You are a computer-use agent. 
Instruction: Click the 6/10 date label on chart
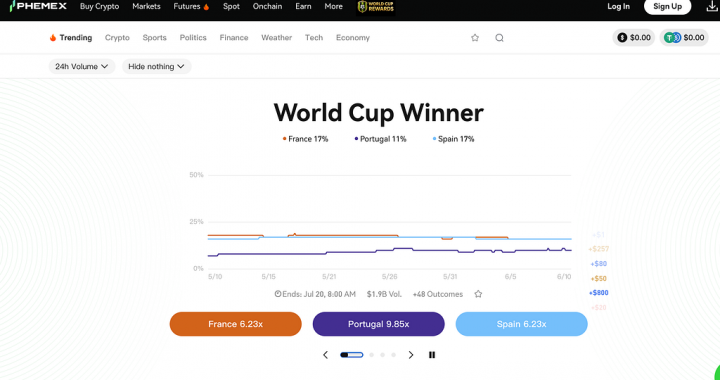click(x=564, y=277)
